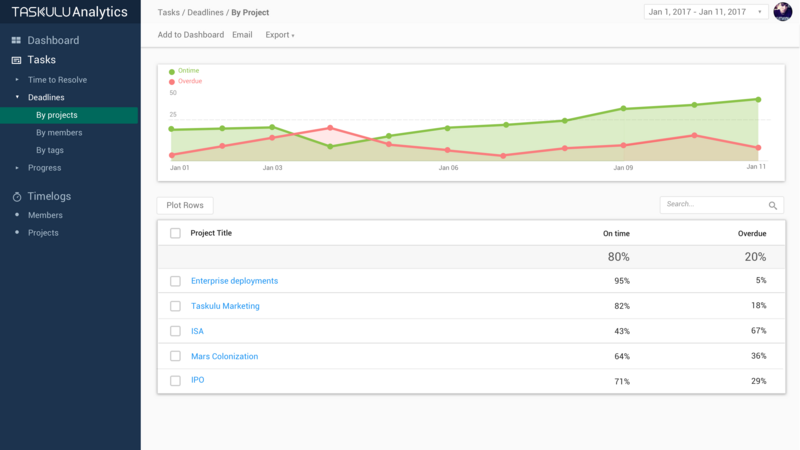The width and height of the screenshot is (800, 450).
Task: Open Projects under Timelogs
Action: [43, 233]
